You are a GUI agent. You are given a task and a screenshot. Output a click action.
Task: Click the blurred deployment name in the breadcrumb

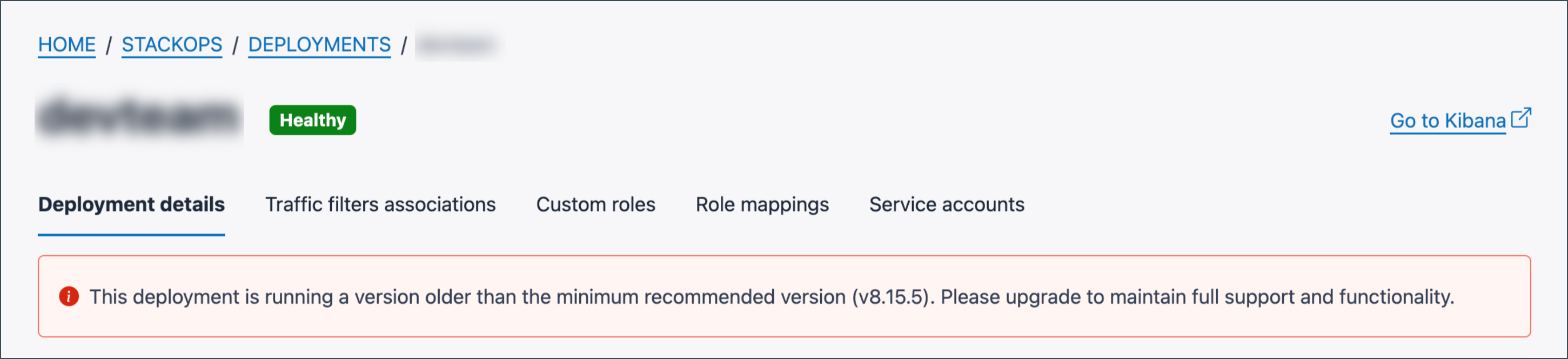click(x=460, y=44)
